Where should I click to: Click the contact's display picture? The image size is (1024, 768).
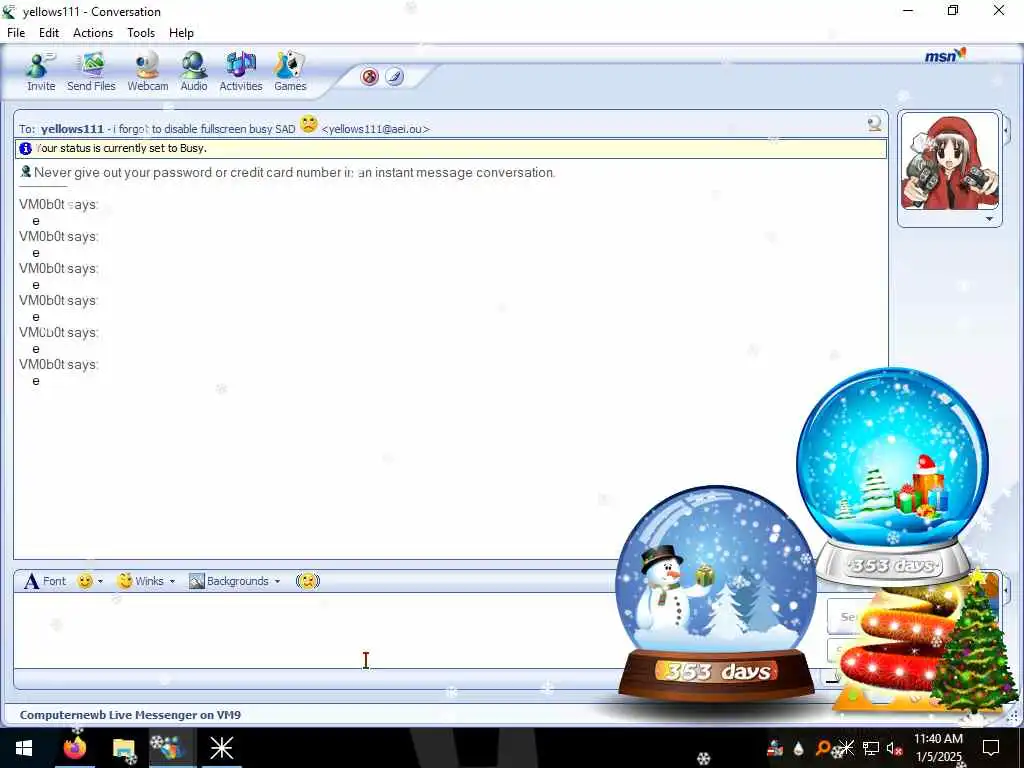coord(950,161)
